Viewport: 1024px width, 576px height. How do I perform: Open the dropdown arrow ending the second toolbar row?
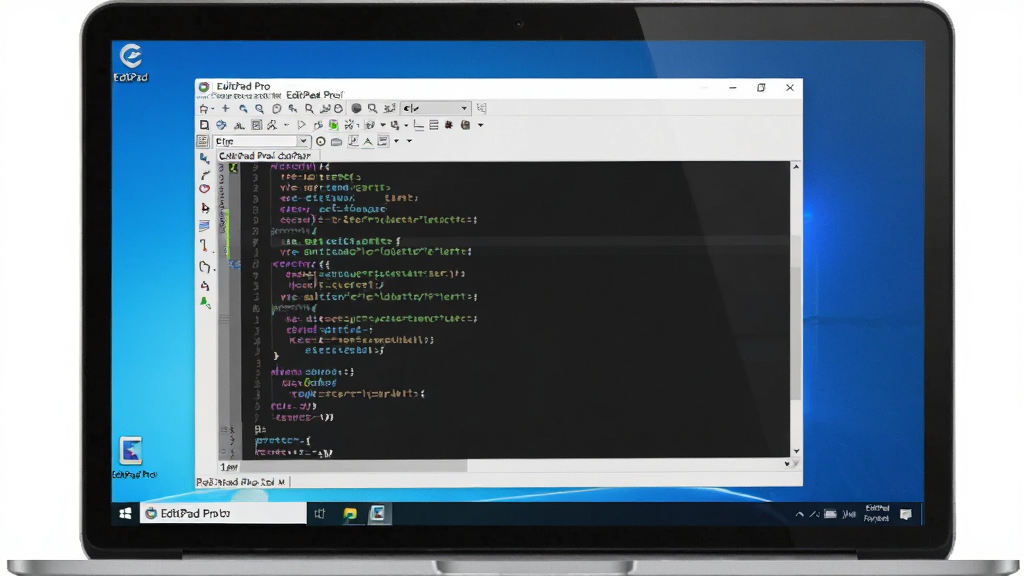(x=481, y=125)
